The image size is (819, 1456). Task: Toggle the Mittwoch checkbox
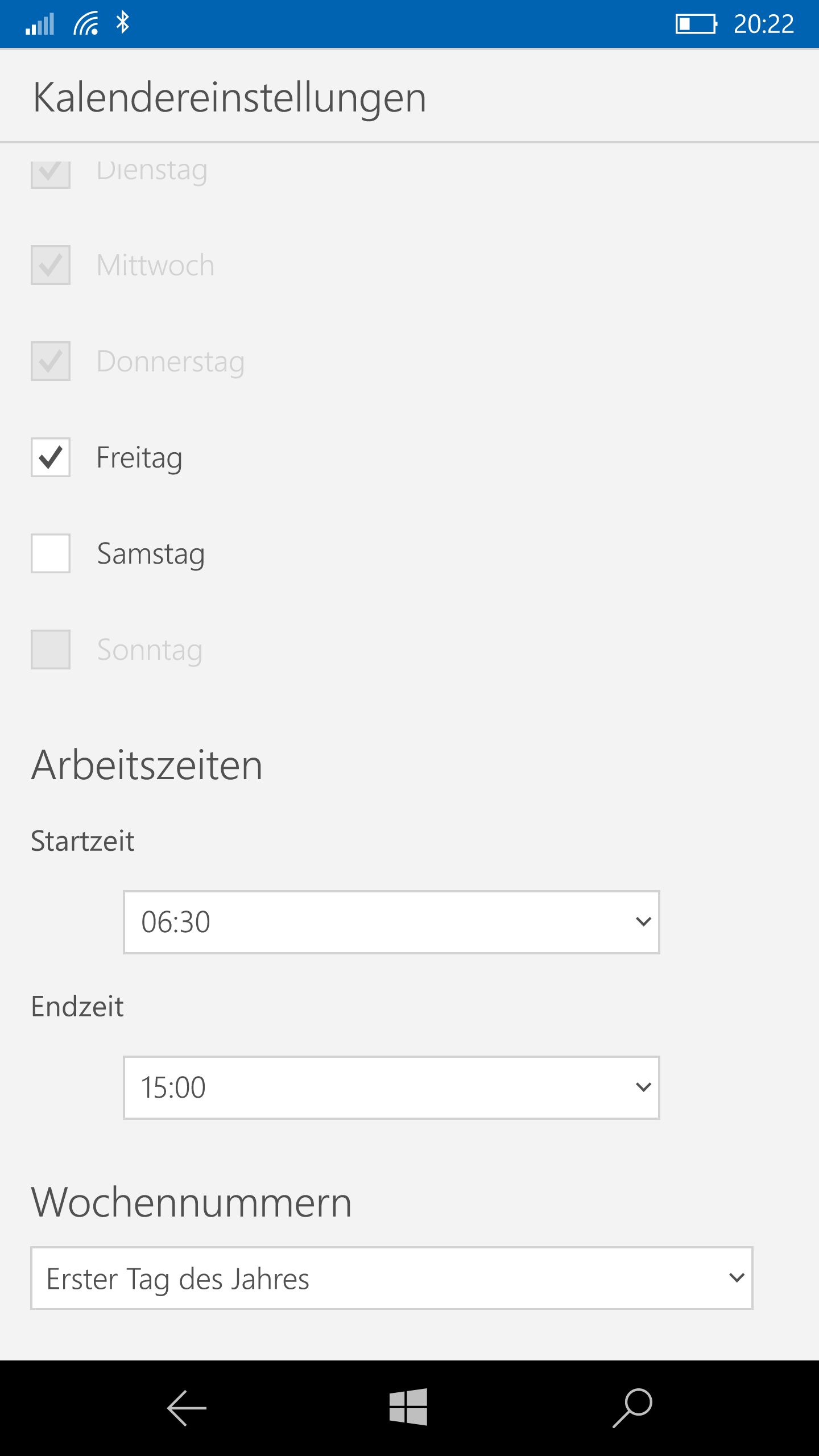point(51,265)
